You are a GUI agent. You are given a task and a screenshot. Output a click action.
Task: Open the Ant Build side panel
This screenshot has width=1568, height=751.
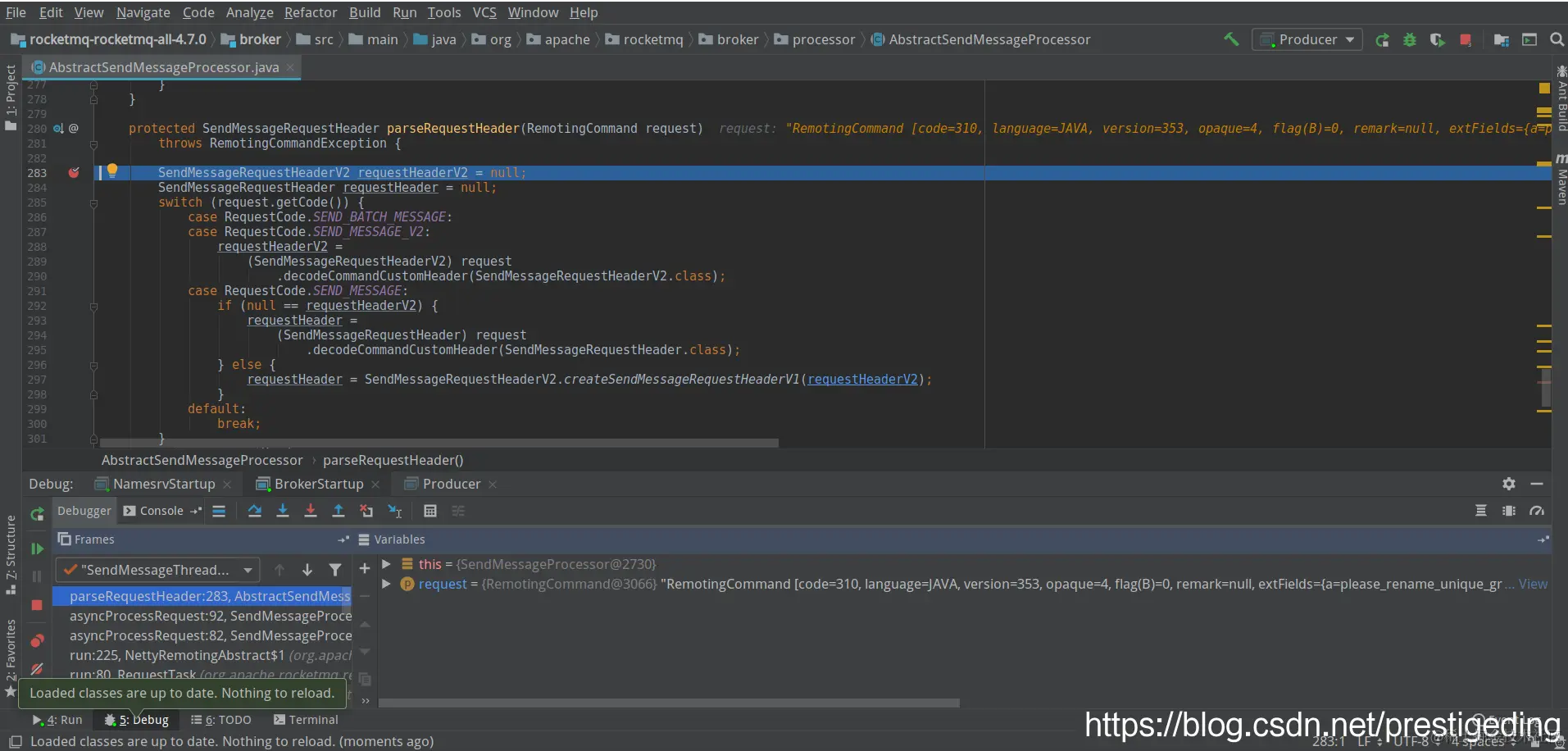1561,97
